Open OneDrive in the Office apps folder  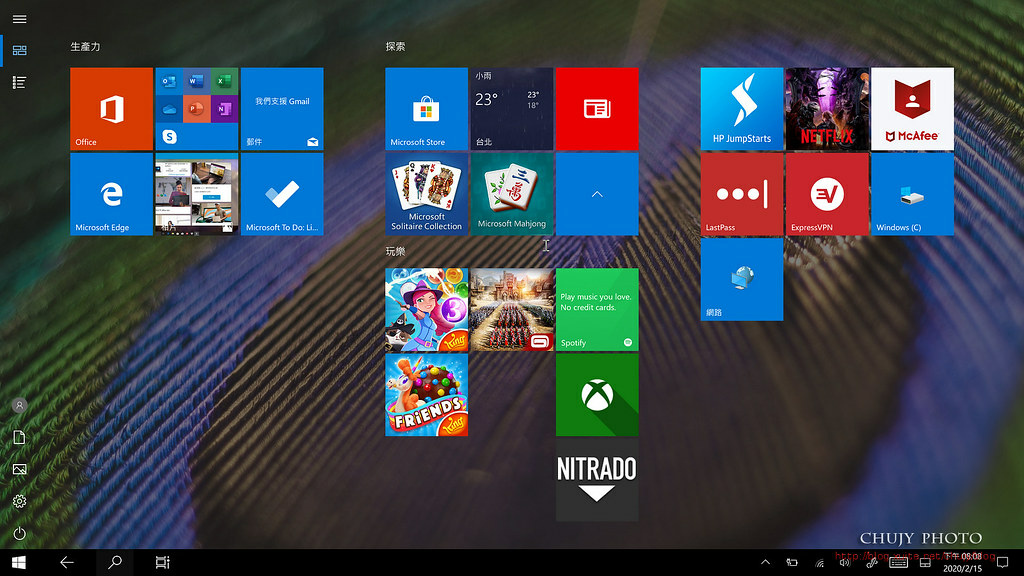169,109
